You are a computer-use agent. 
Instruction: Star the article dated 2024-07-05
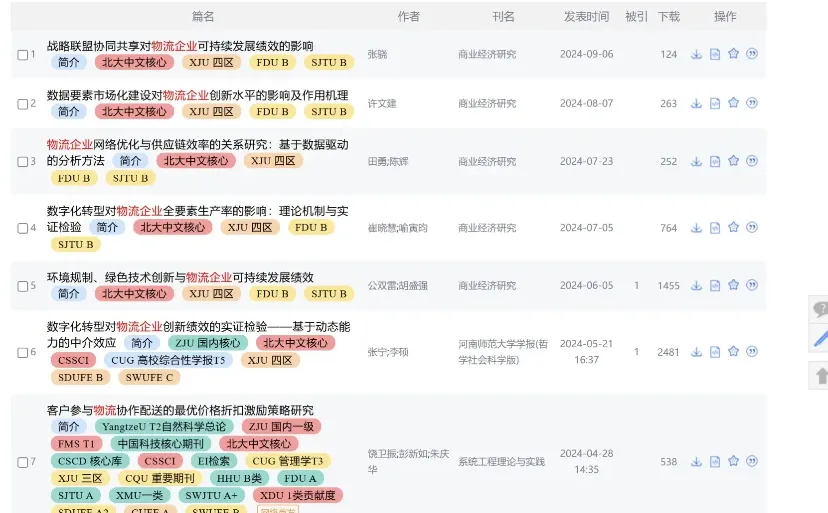[x=733, y=227]
